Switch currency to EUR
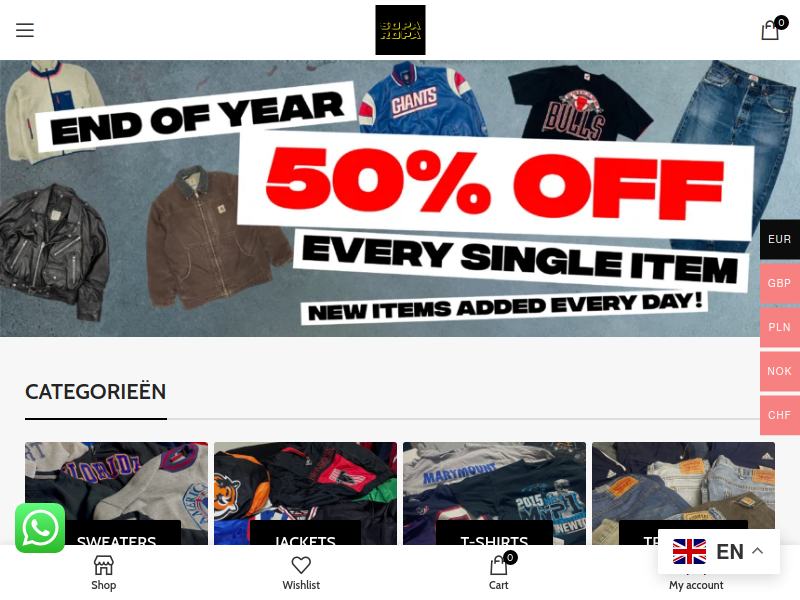Viewport: 800px width, 600px height. click(780, 239)
